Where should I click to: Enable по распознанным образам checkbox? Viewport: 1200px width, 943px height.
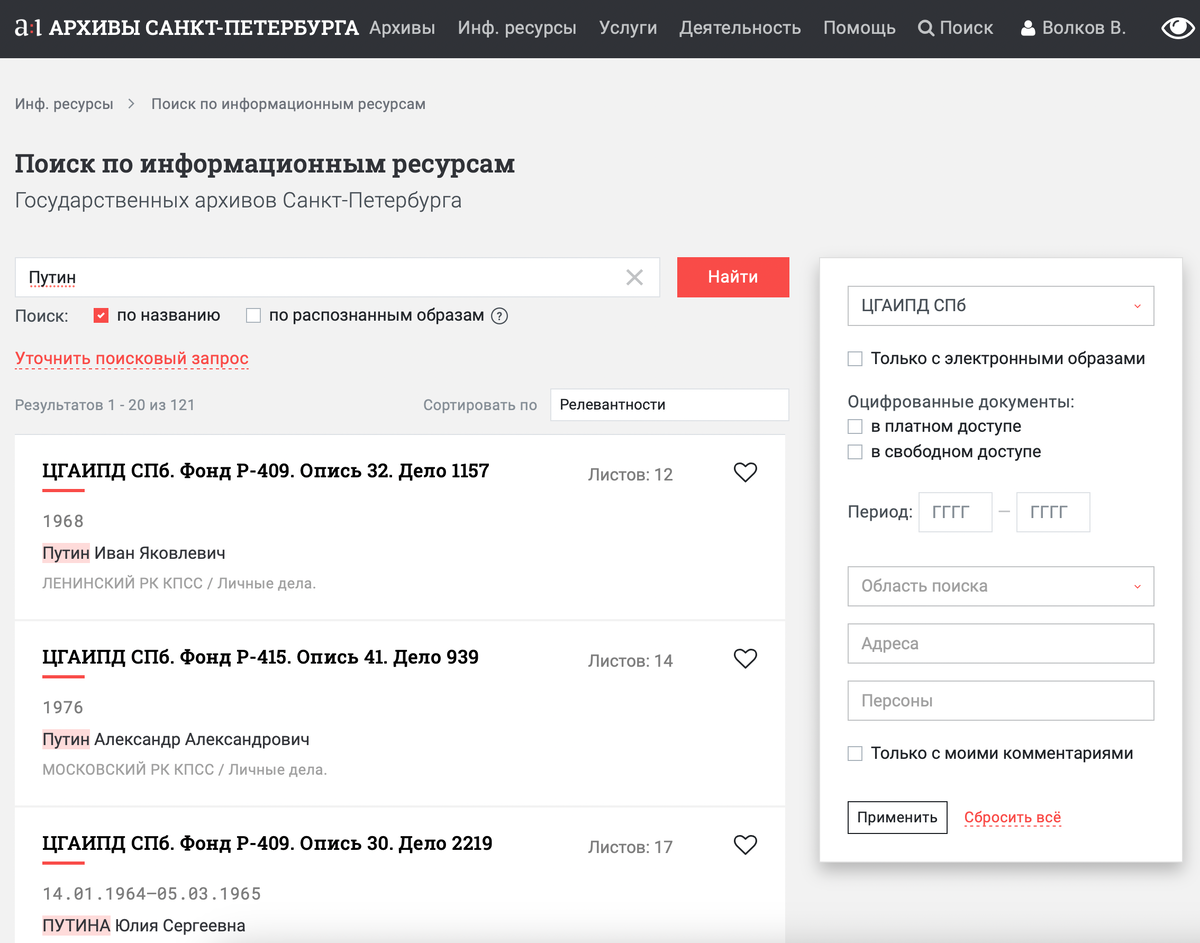pyautogui.click(x=253, y=316)
